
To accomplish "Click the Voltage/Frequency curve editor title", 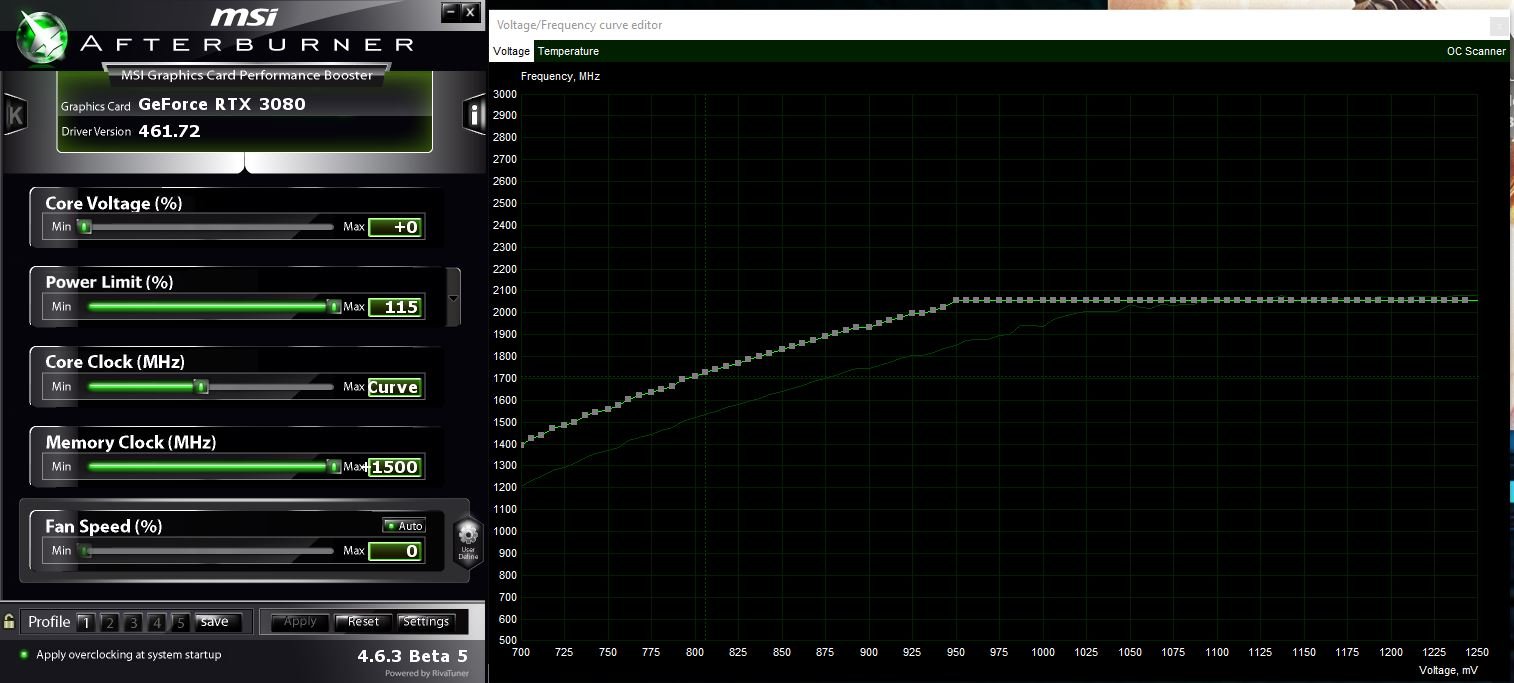I will (x=579, y=25).
